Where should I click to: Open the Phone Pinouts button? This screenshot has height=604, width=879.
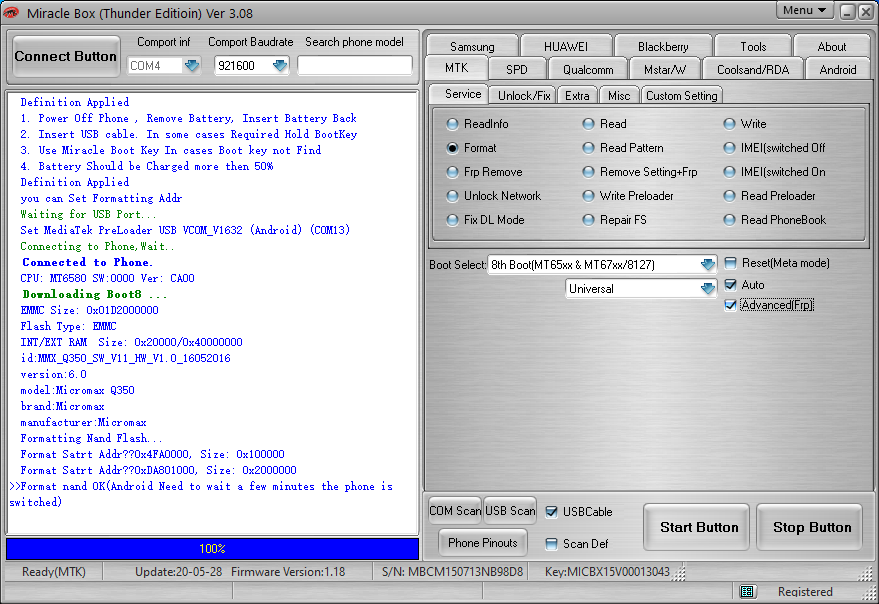(x=483, y=543)
